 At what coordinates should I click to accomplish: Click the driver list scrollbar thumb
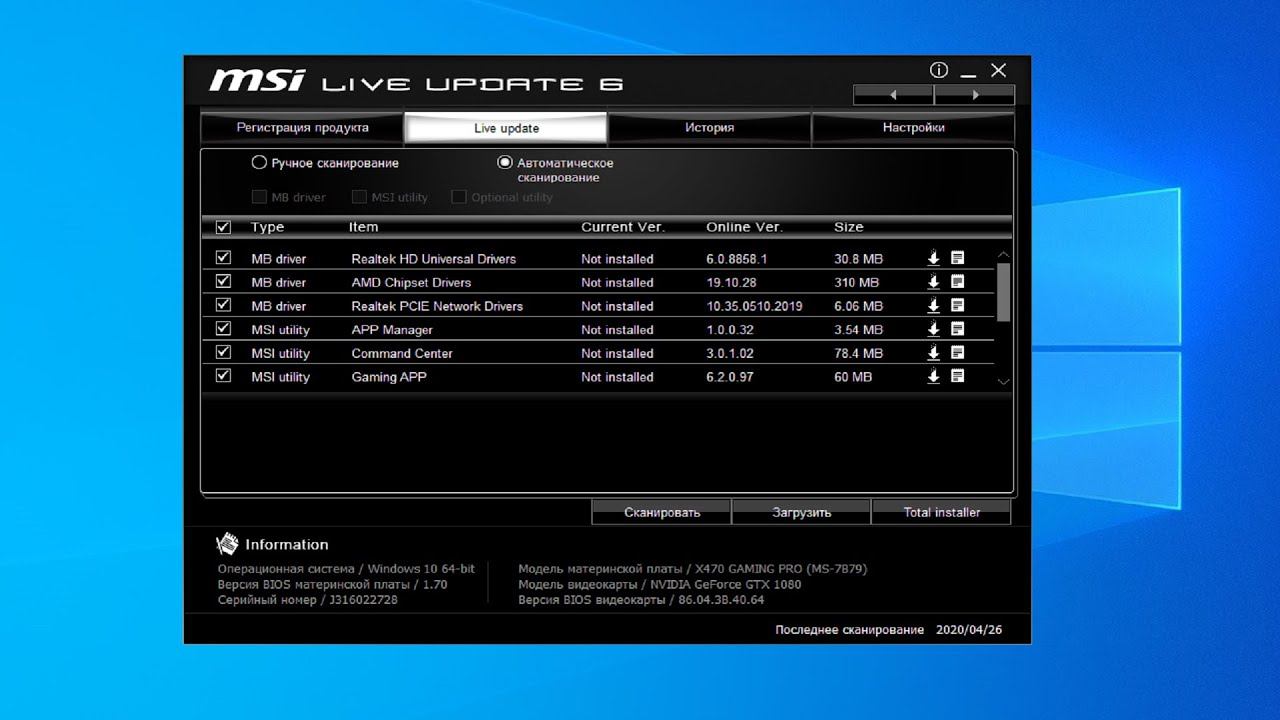click(1004, 292)
